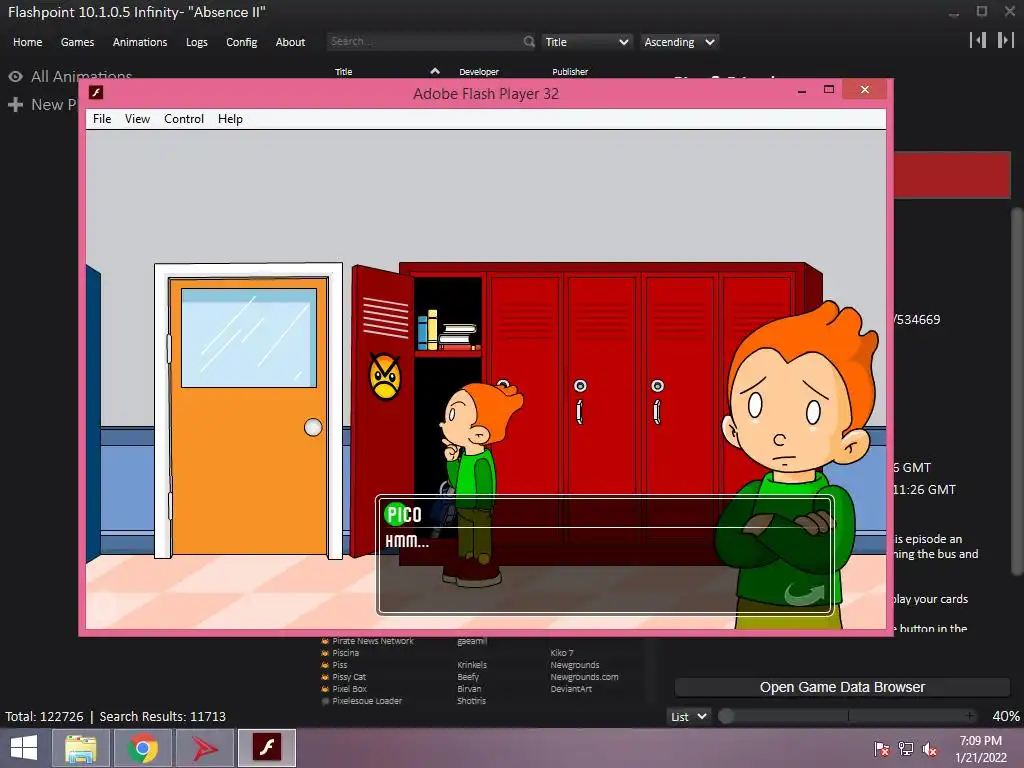
Task: Open File Explorer from the taskbar
Action: click(81, 748)
